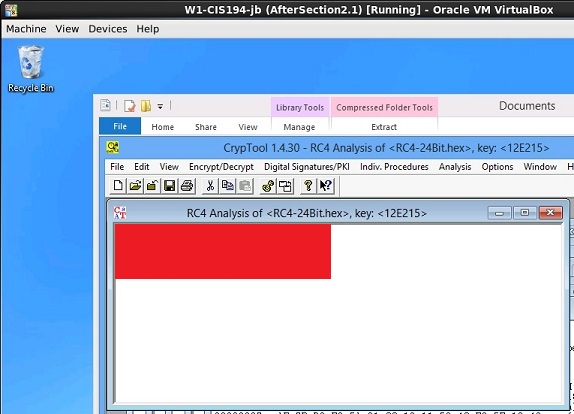The width and height of the screenshot is (574, 414).
Task: Click the blue File tab in Explorer ribbon
Action: pos(120,126)
